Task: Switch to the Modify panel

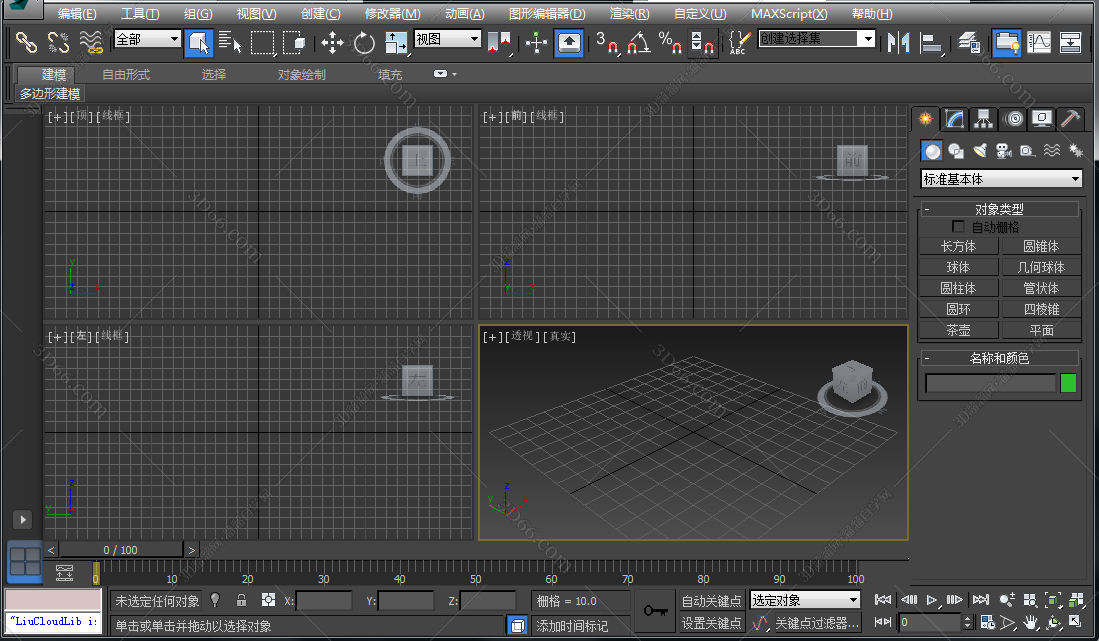Action: pos(954,119)
